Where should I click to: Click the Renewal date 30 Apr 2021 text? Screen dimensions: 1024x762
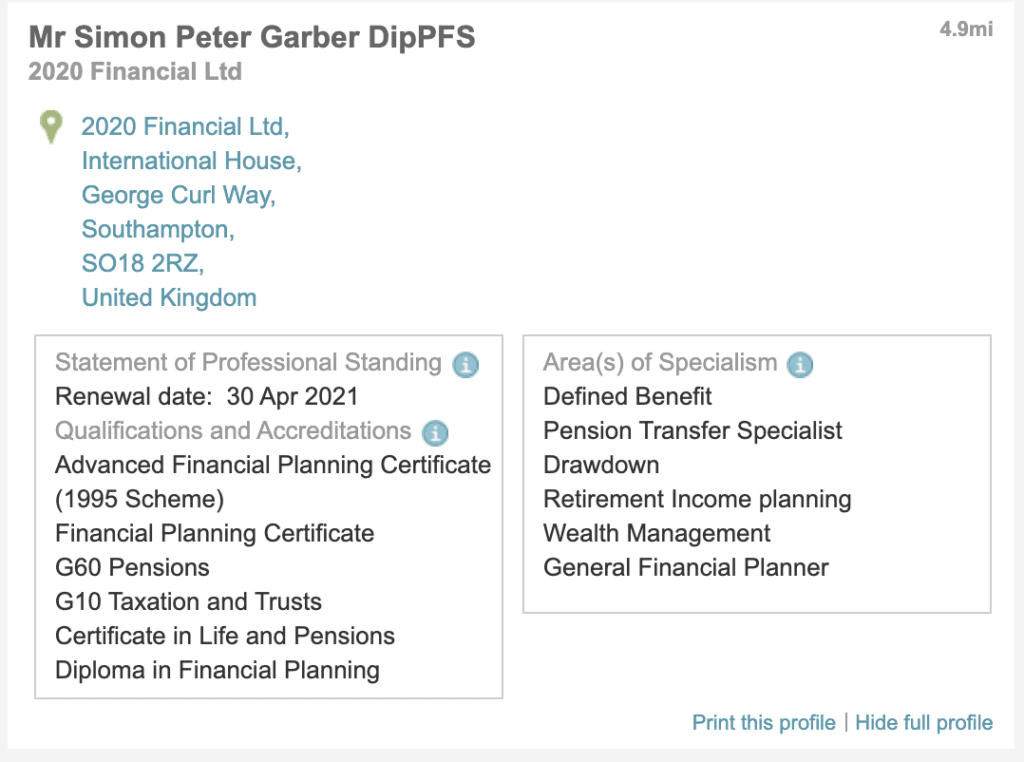(x=206, y=396)
